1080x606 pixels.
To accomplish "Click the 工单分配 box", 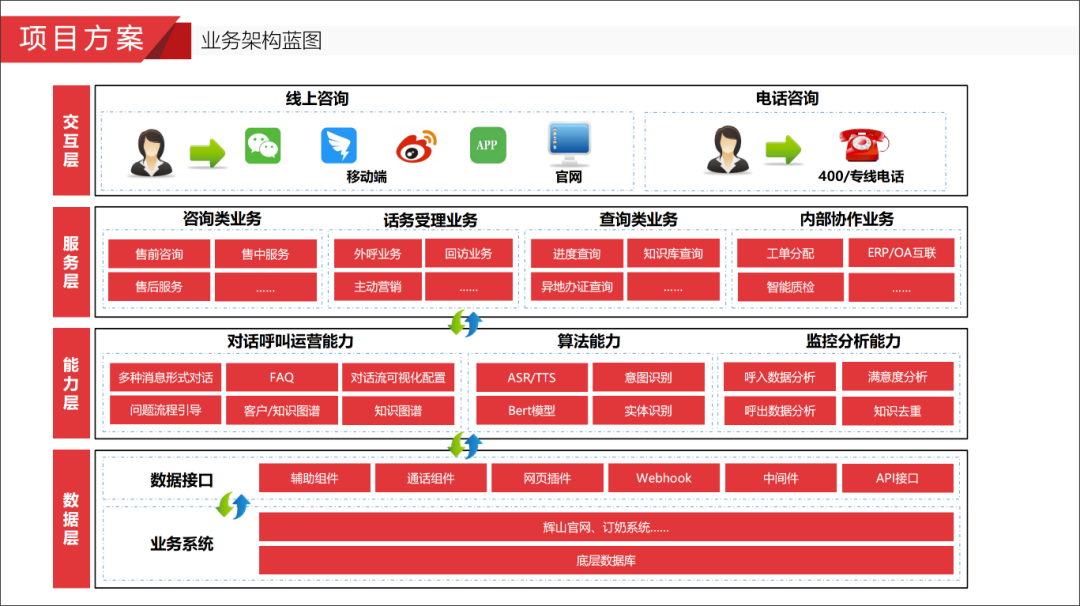I will (x=790, y=253).
